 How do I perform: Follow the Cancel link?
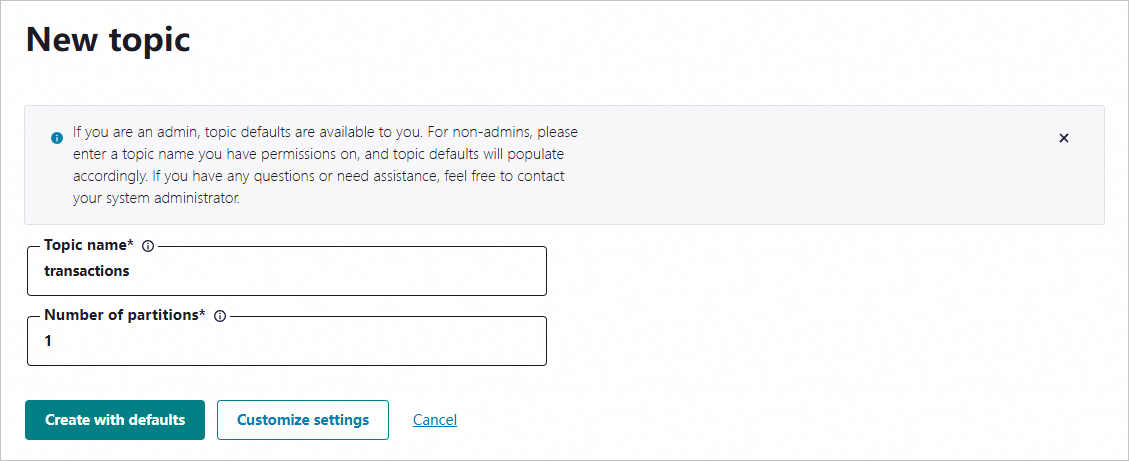point(435,420)
